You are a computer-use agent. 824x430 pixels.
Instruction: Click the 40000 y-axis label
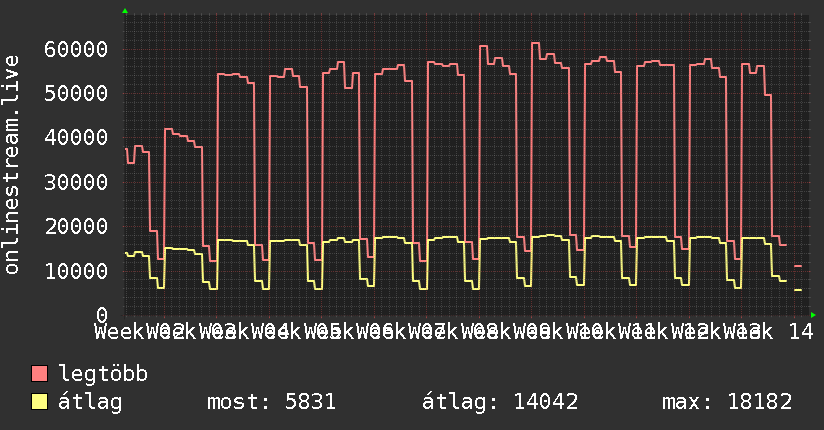pos(76,138)
